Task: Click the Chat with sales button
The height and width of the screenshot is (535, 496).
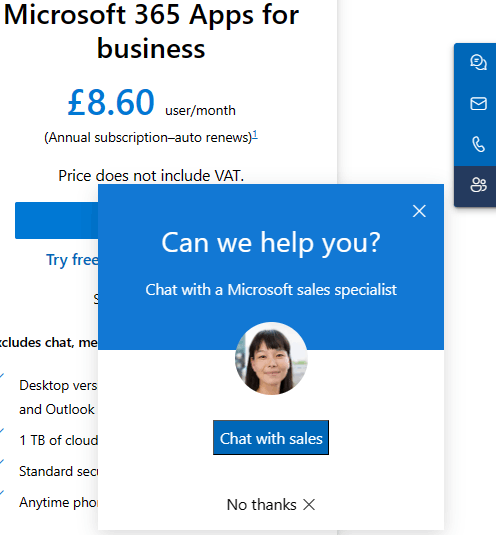Action: click(271, 438)
